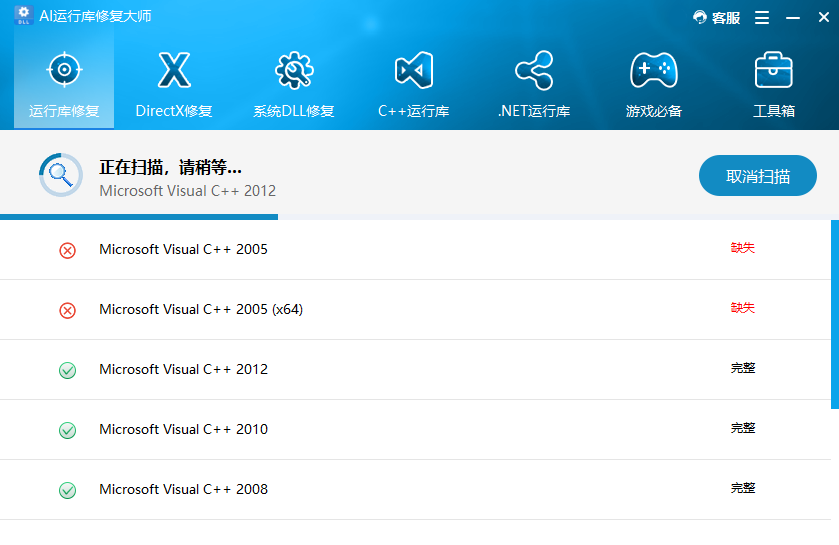
Task: Click the magnifier scanning status icon
Action: click(61, 175)
